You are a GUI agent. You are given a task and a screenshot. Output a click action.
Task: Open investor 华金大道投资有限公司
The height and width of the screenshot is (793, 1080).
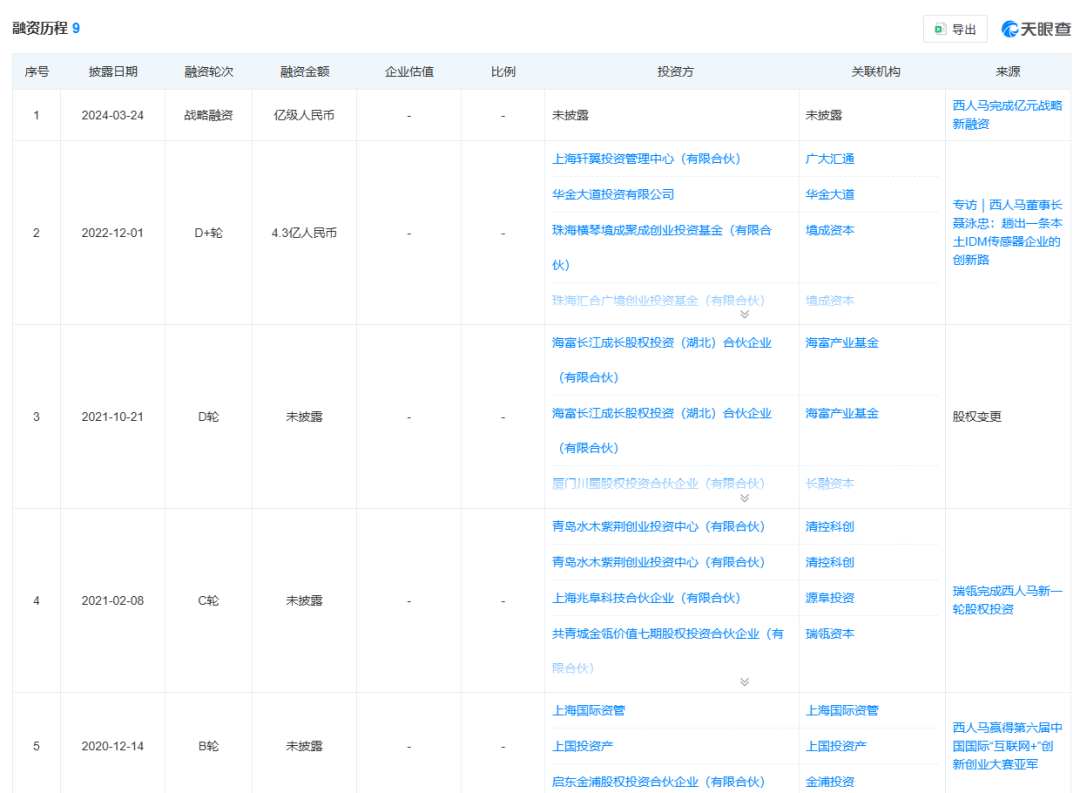(613, 195)
